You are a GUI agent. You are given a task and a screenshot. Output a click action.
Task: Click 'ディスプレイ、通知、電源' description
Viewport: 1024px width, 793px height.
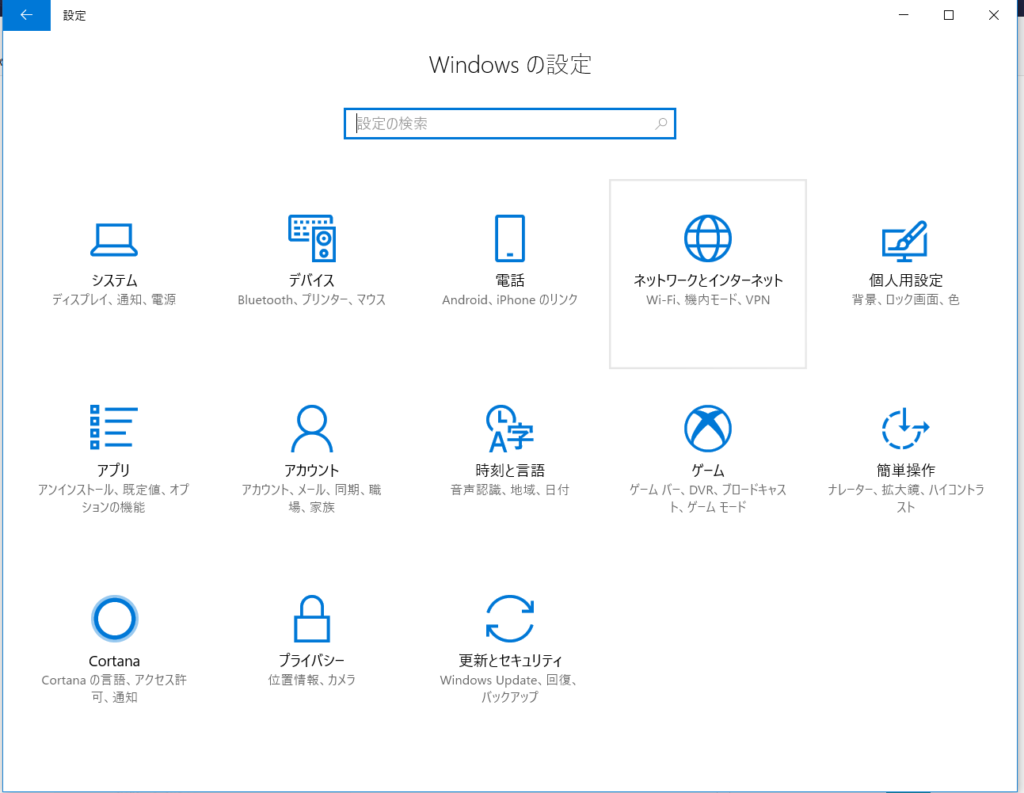(x=114, y=300)
